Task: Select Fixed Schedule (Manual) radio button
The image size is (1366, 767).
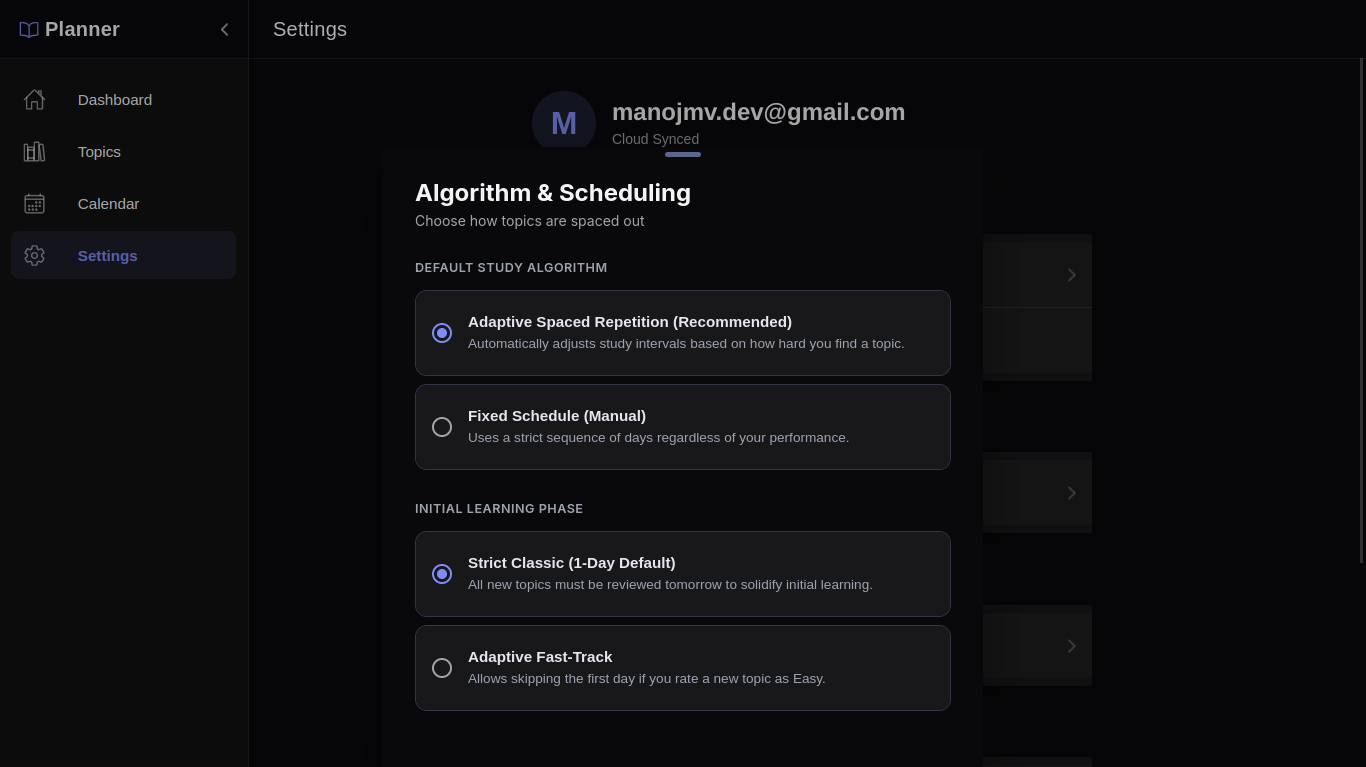Action: click(x=442, y=427)
